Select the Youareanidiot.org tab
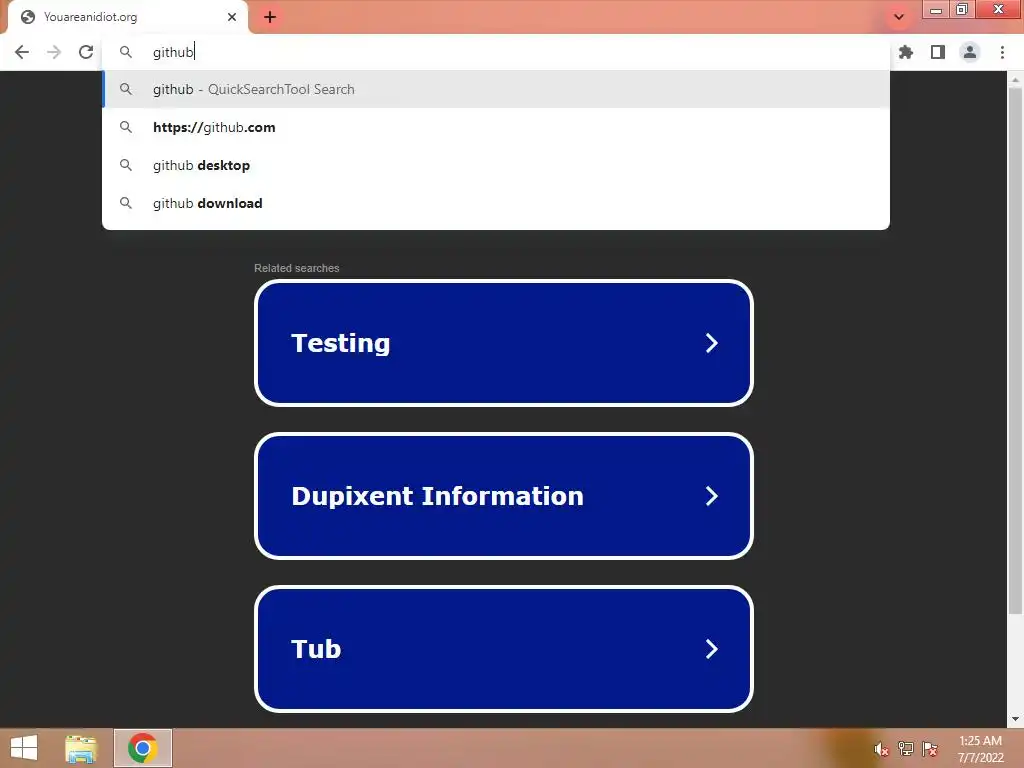The image size is (1024, 768). coord(127,17)
